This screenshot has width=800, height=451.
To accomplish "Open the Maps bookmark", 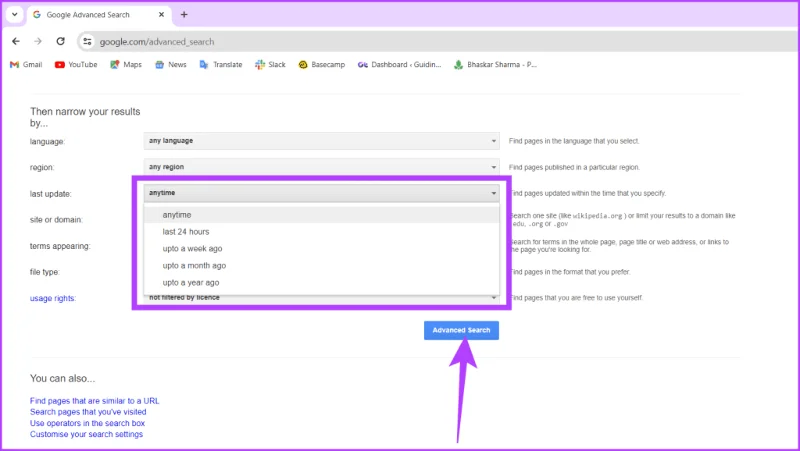I will (126, 65).
